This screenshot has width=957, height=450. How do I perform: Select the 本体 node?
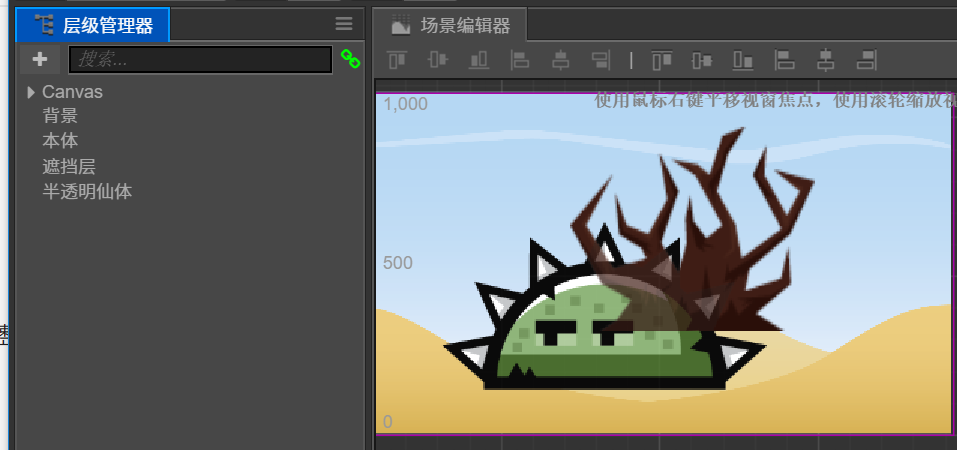coord(60,141)
